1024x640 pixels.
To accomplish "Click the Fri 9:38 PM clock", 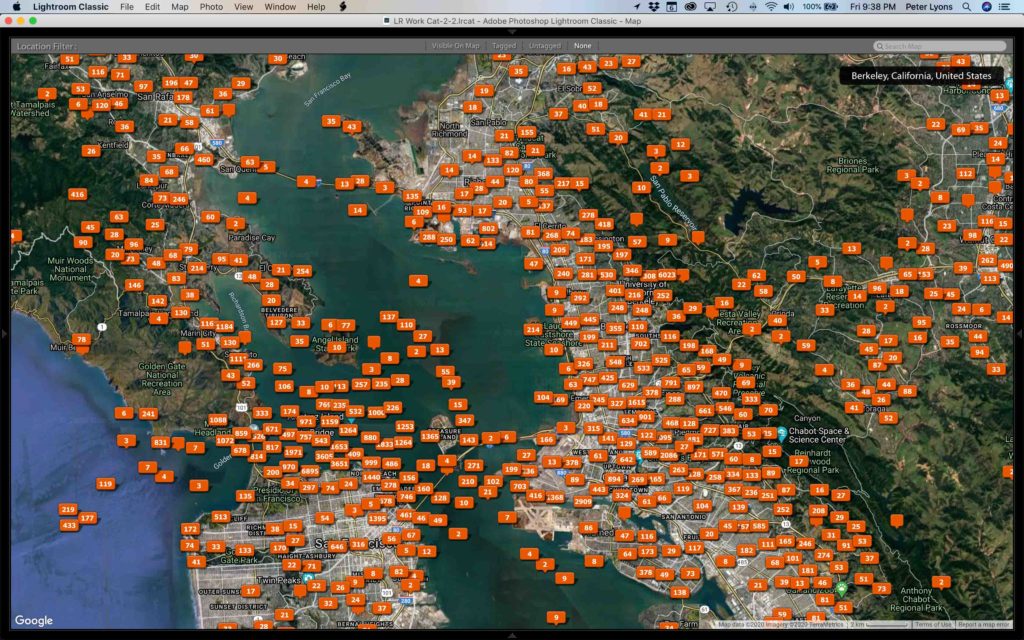I will pos(872,7).
